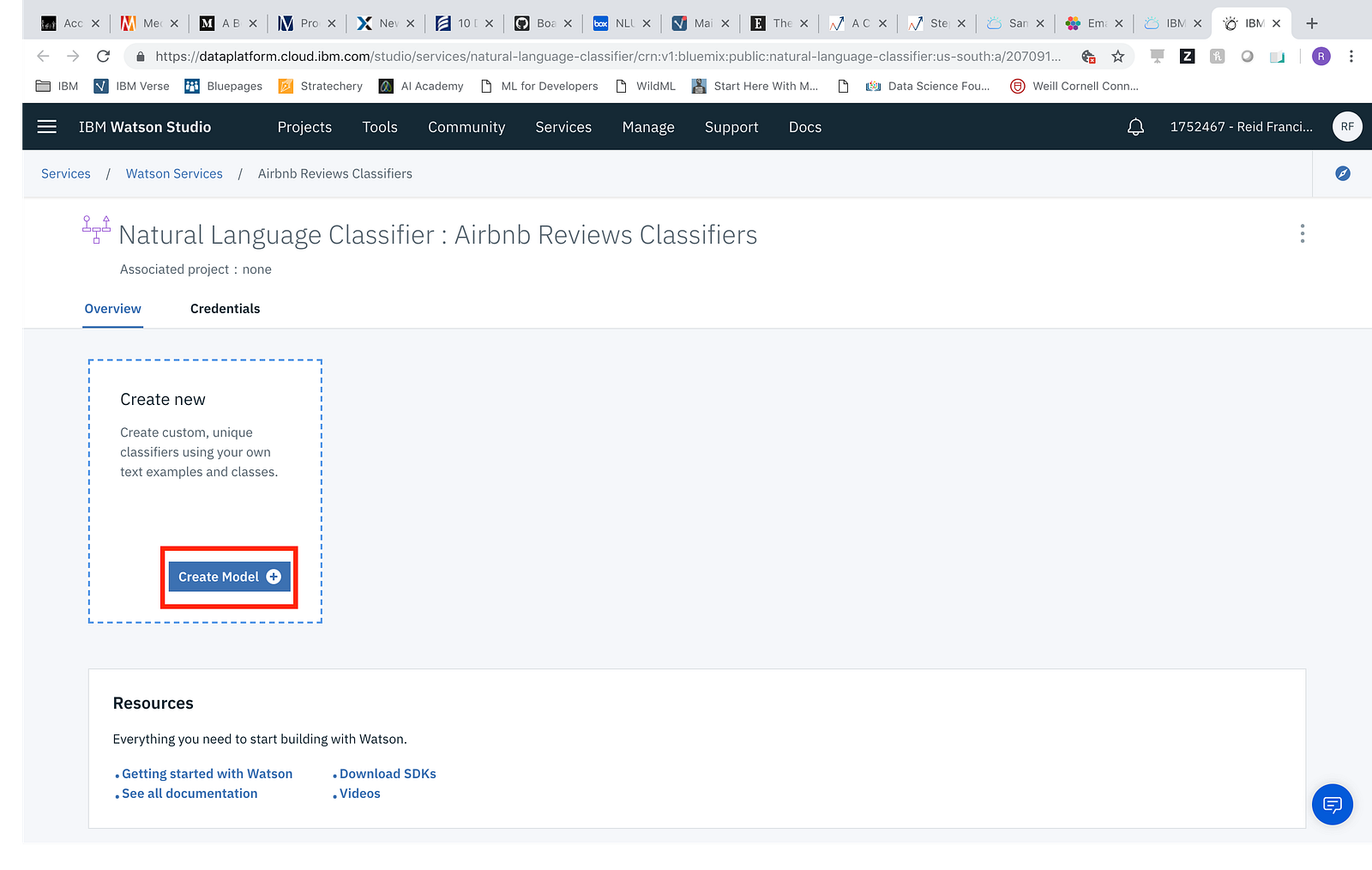Switch to the Ema browser tab
Viewport: 1372px width, 870px height.
pyautogui.click(x=1094, y=23)
